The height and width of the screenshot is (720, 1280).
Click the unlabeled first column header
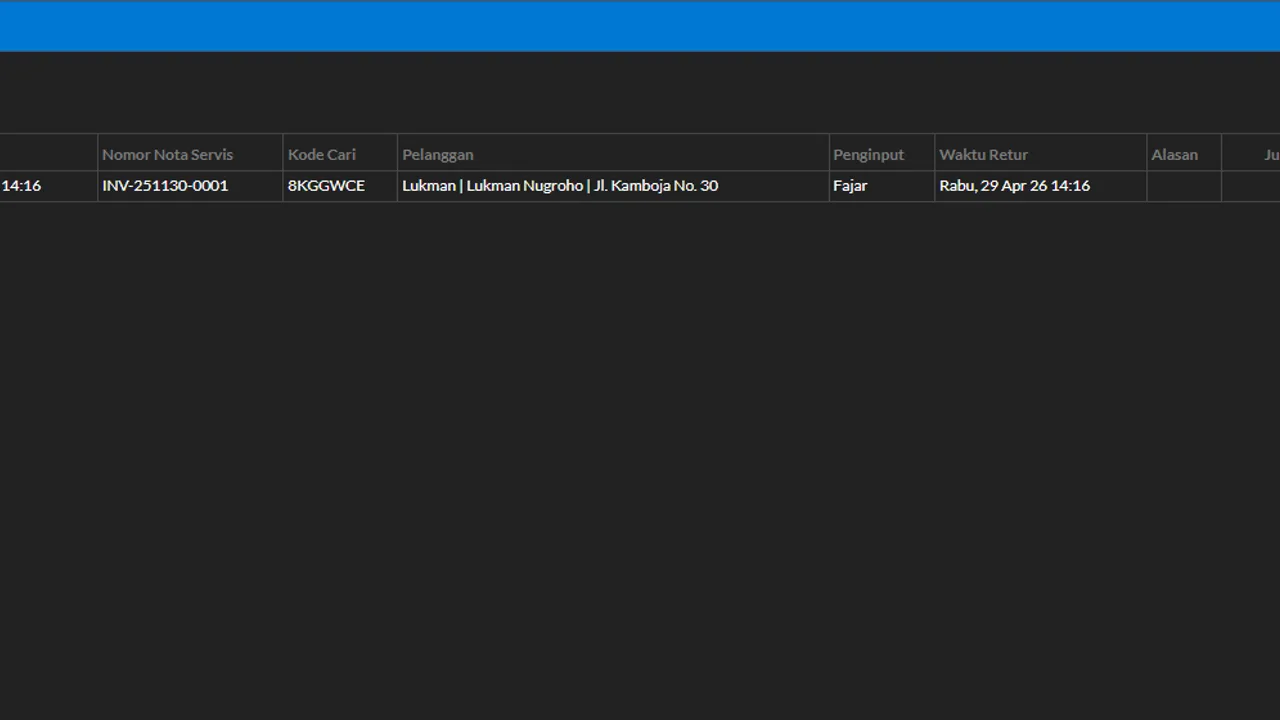click(x=48, y=154)
